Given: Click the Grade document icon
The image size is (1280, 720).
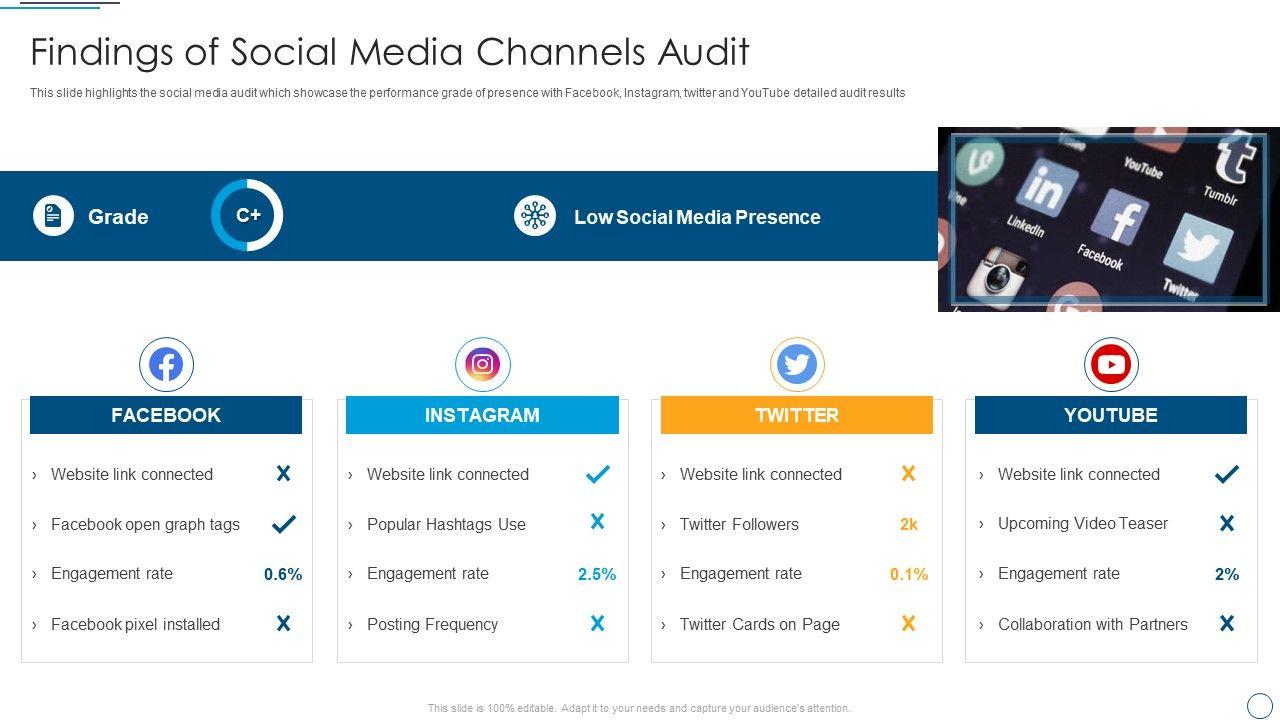Looking at the screenshot, I should [53, 216].
